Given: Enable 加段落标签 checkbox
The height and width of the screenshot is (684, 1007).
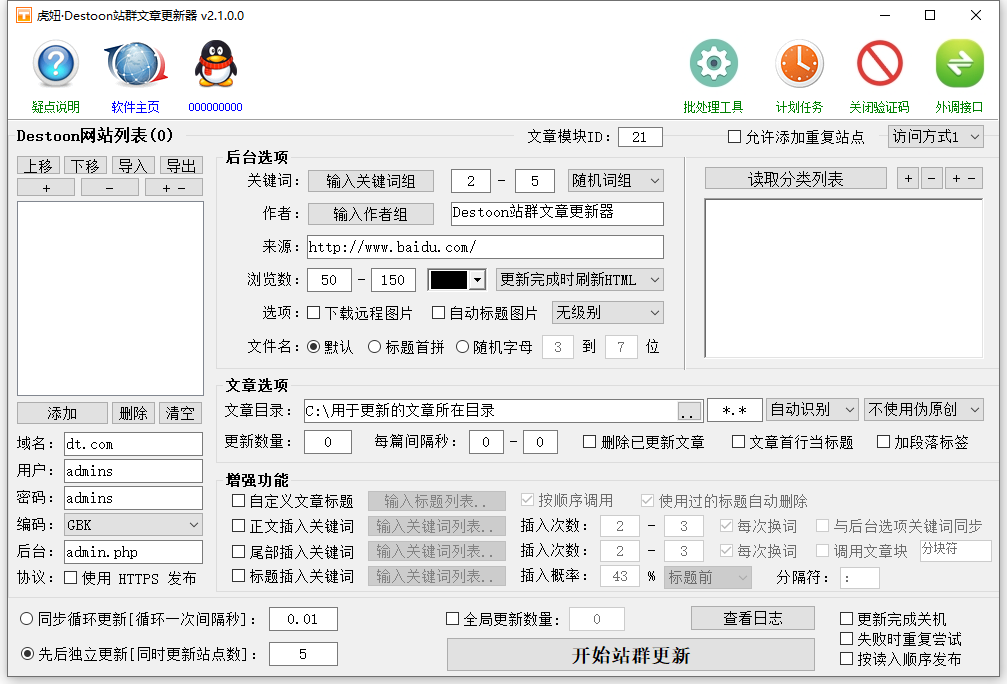Looking at the screenshot, I should tap(883, 442).
